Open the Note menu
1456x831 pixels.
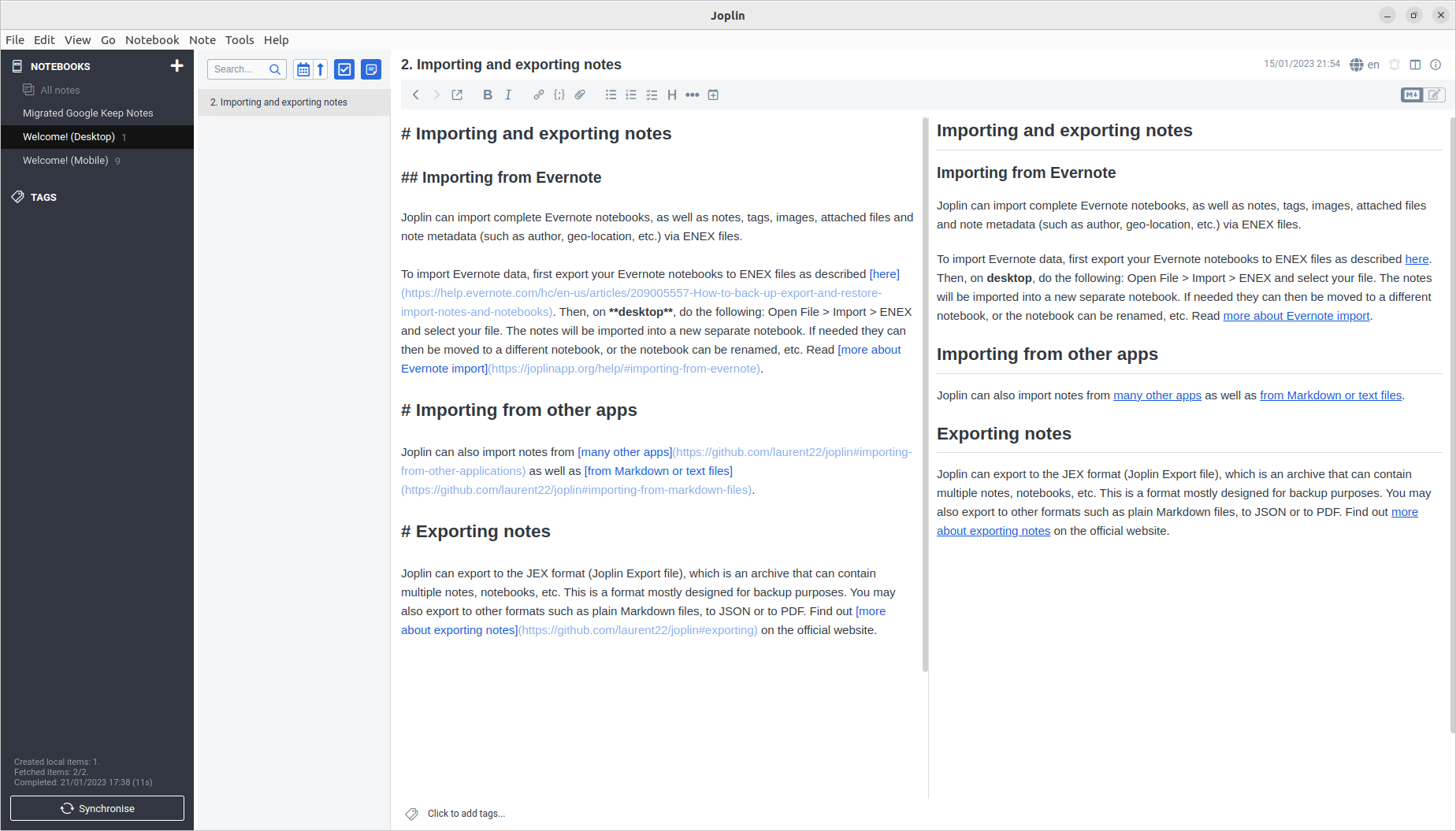point(202,40)
